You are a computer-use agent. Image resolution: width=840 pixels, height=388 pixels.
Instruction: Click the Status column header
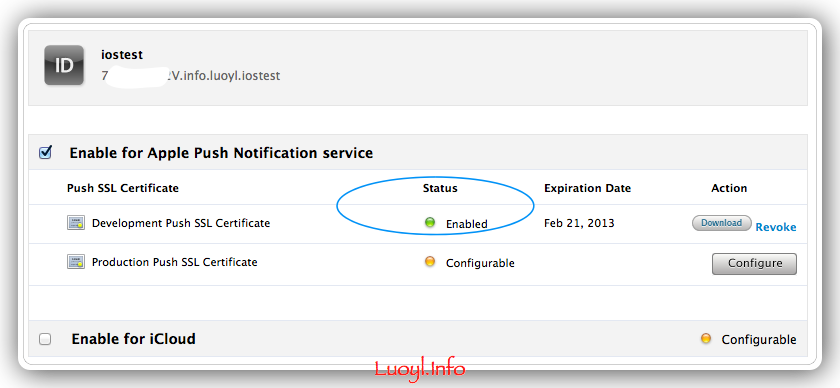click(x=440, y=188)
